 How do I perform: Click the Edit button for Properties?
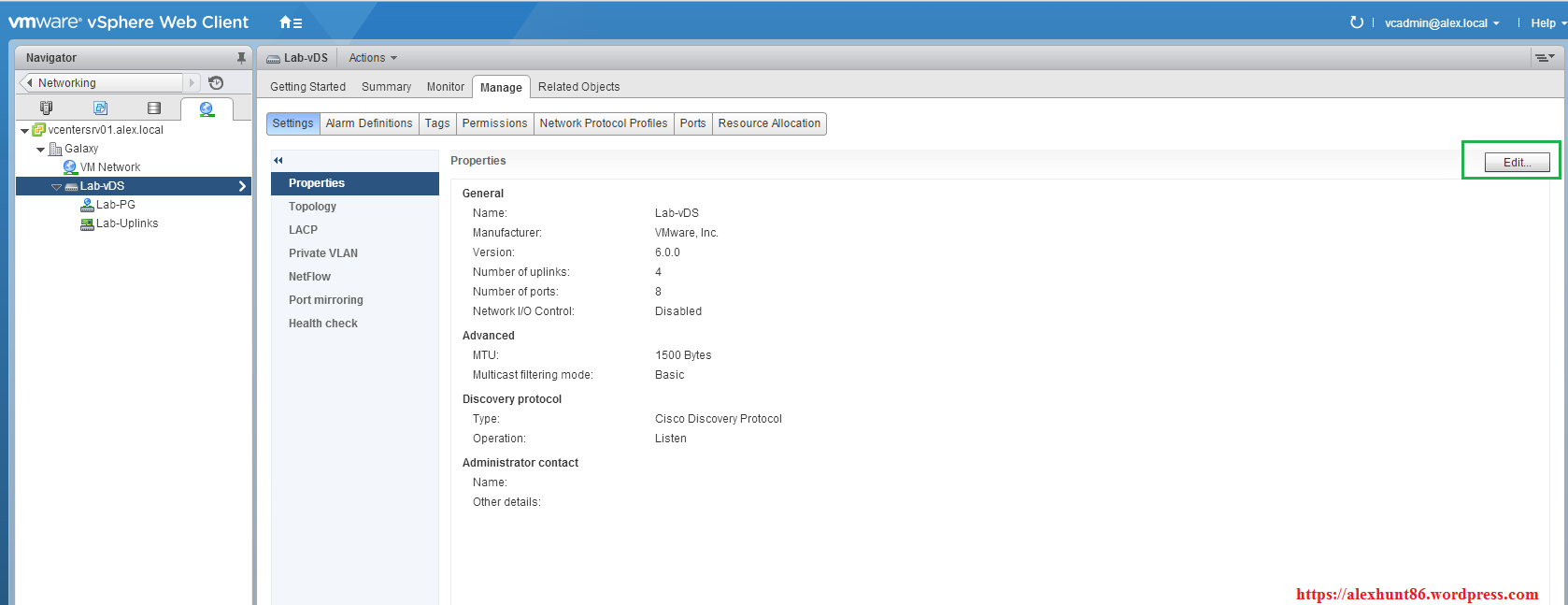[x=1516, y=163]
